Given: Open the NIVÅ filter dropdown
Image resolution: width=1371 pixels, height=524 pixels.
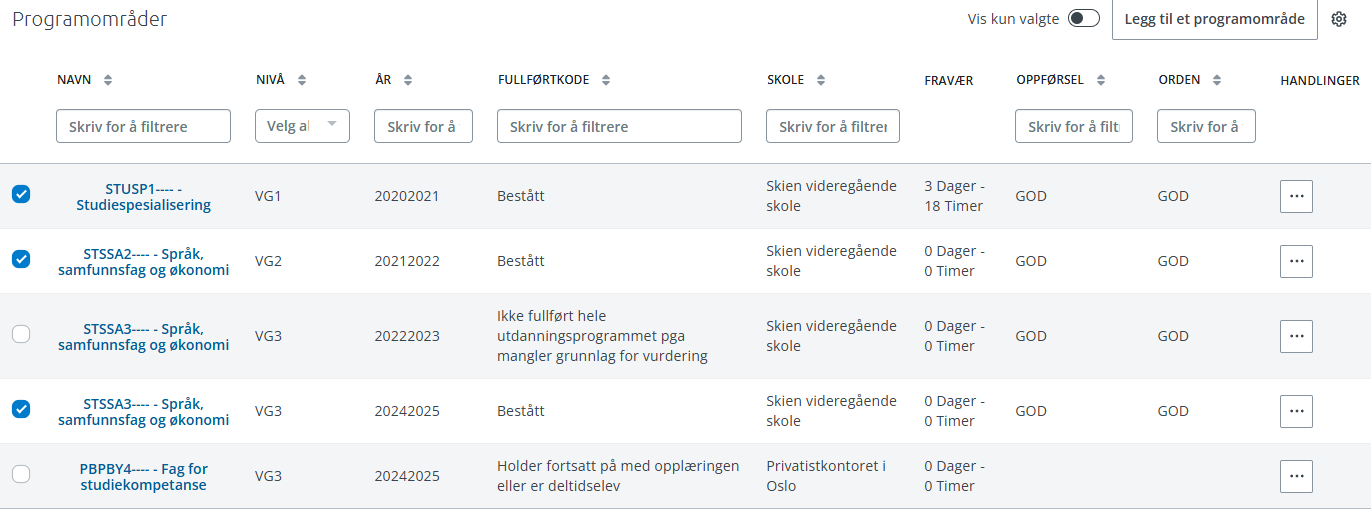Looking at the screenshot, I should click(303, 126).
